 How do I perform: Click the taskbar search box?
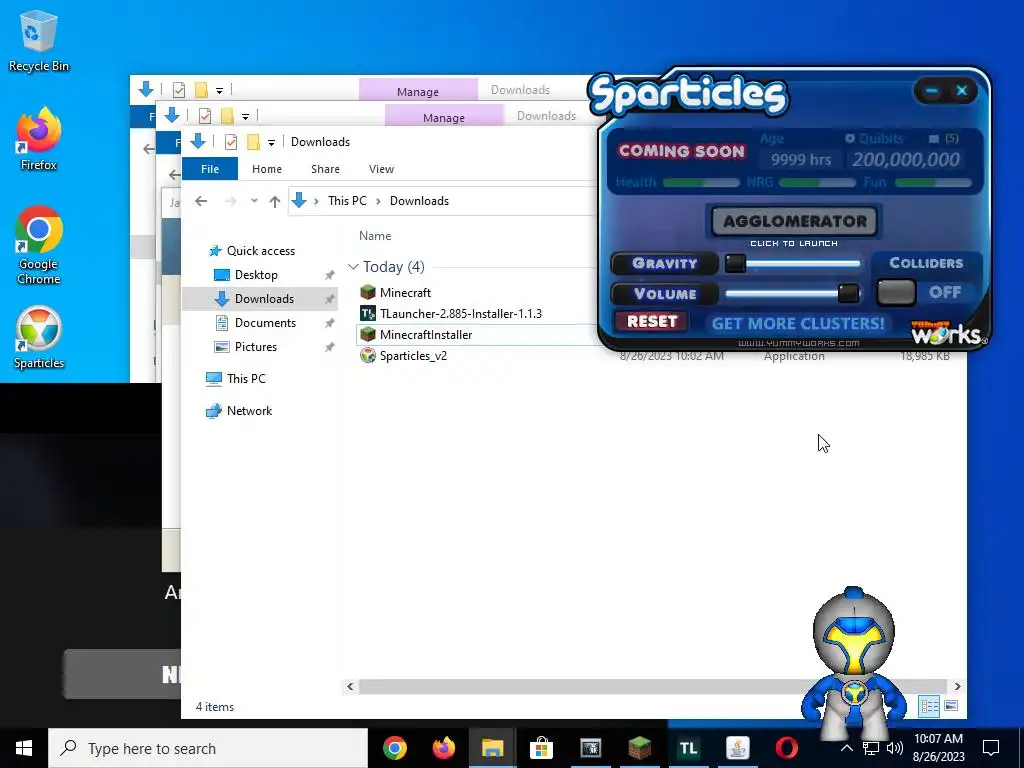(x=208, y=748)
